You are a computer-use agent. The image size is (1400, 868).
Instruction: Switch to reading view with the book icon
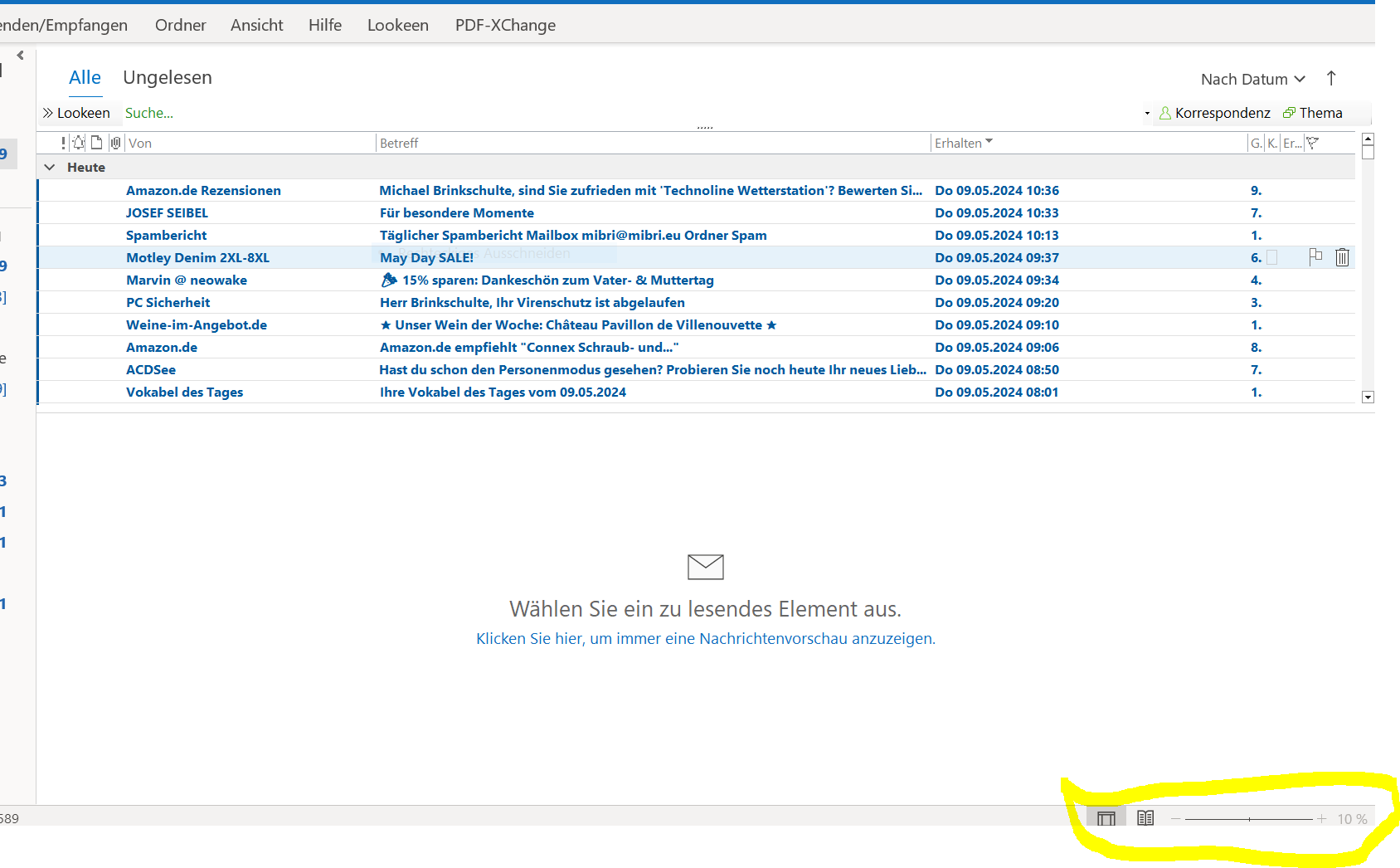[x=1145, y=818]
